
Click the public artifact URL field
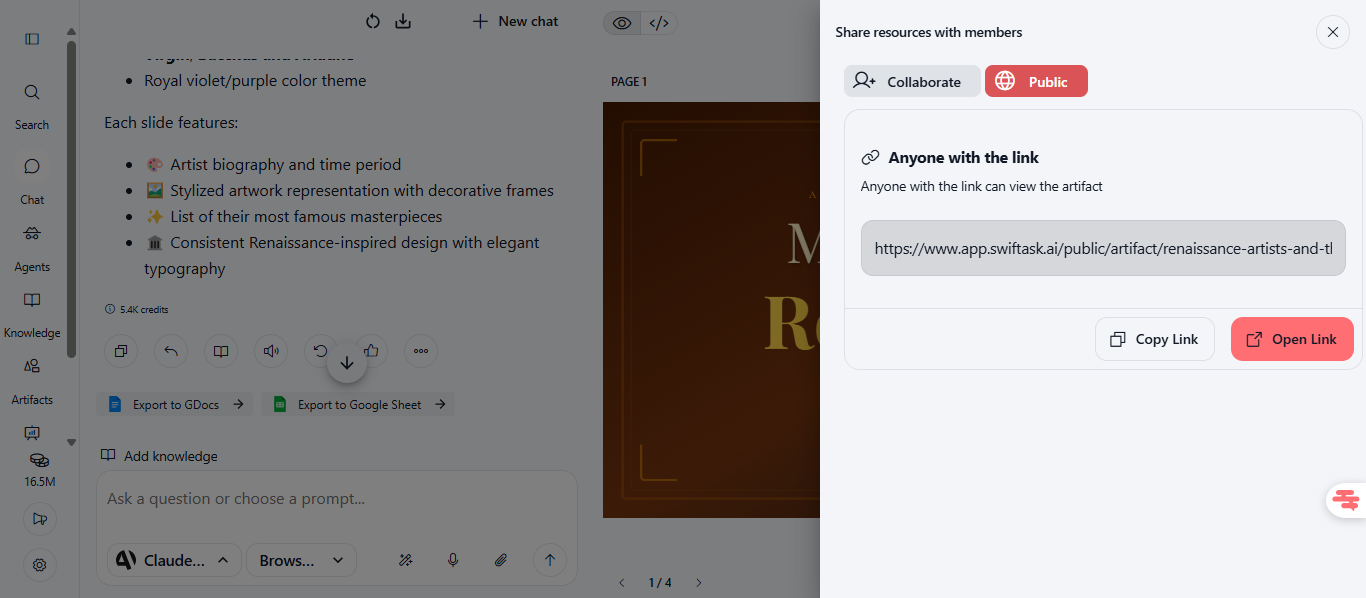tap(1102, 248)
